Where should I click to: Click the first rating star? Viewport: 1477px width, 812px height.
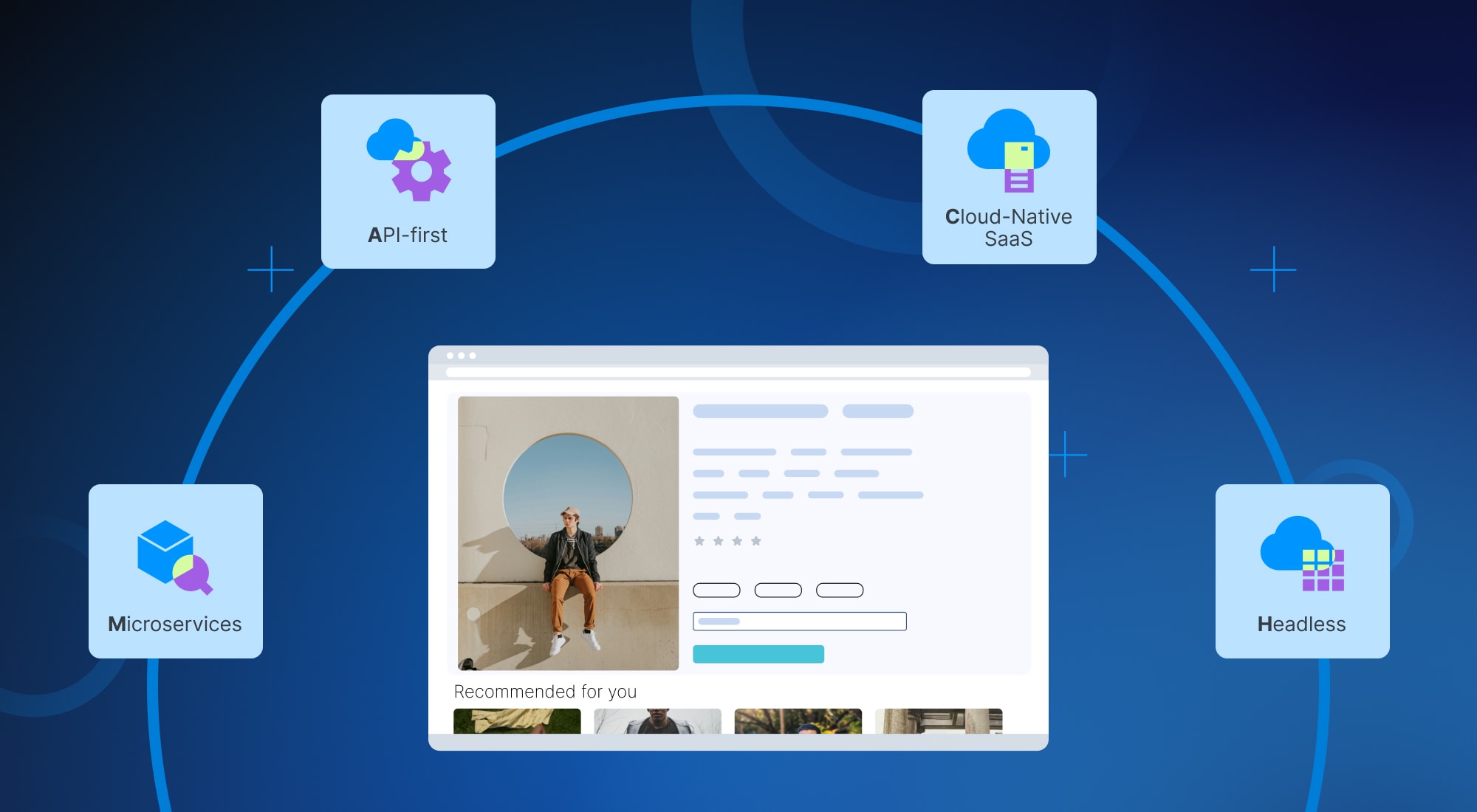click(699, 541)
